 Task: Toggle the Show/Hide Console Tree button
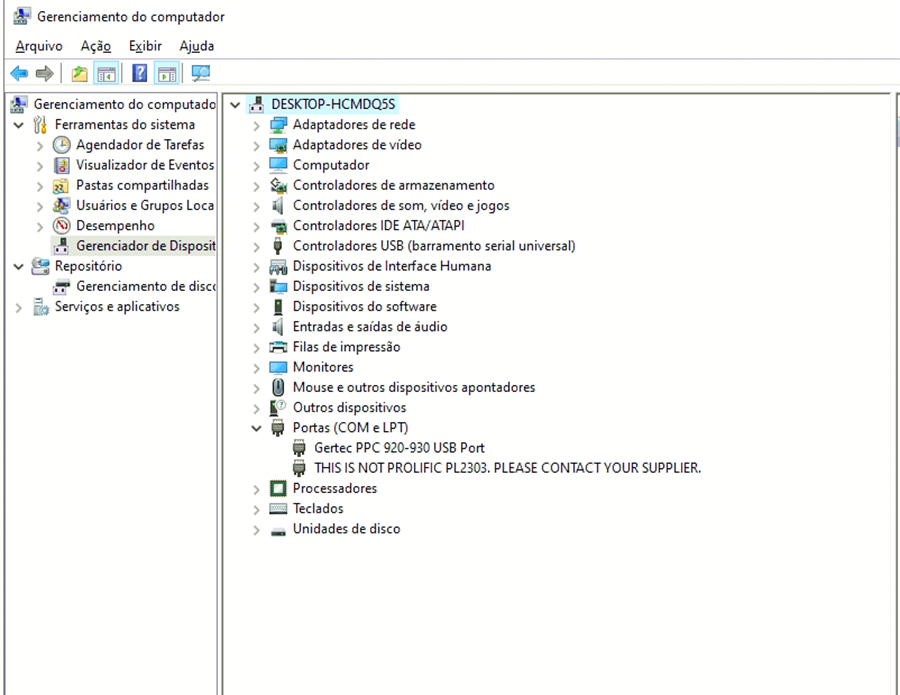[x=105, y=73]
